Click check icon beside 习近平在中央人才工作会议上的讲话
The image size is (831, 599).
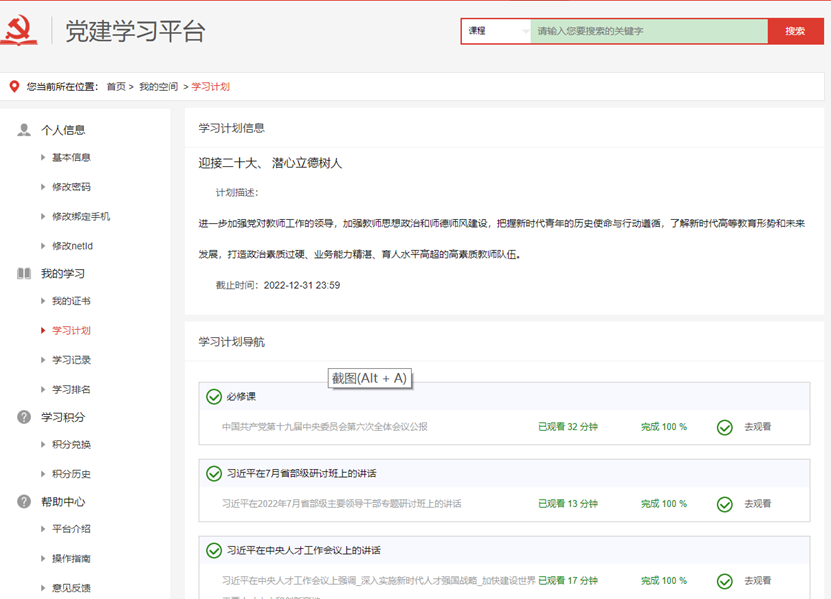(213, 550)
